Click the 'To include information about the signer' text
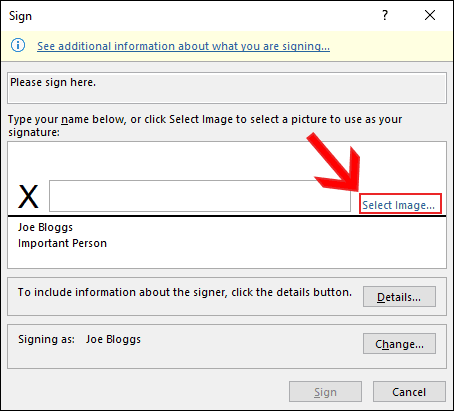 (185, 292)
